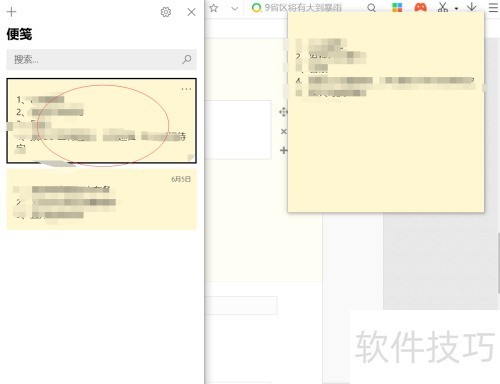This screenshot has height=384, width=500.
Task: Open Sticky Notes settings gear
Action: tap(166, 12)
